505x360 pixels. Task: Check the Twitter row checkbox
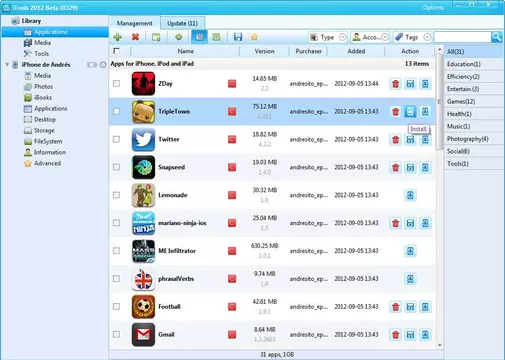pyautogui.click(x=116, y=139)
